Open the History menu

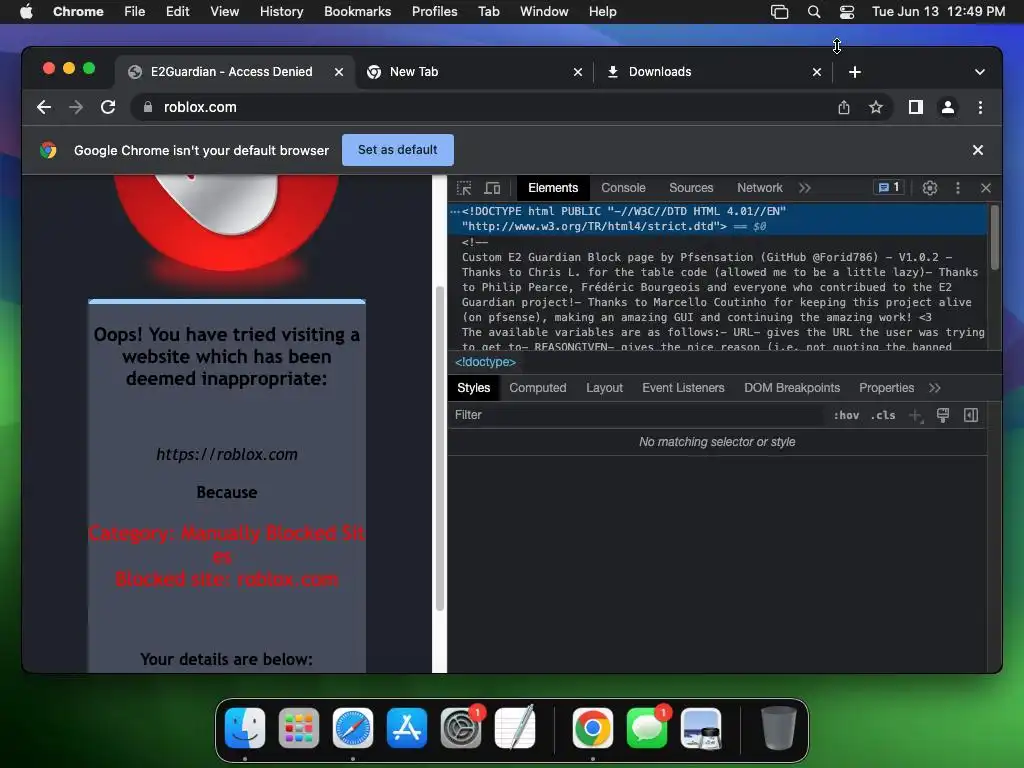coord(281,12)
